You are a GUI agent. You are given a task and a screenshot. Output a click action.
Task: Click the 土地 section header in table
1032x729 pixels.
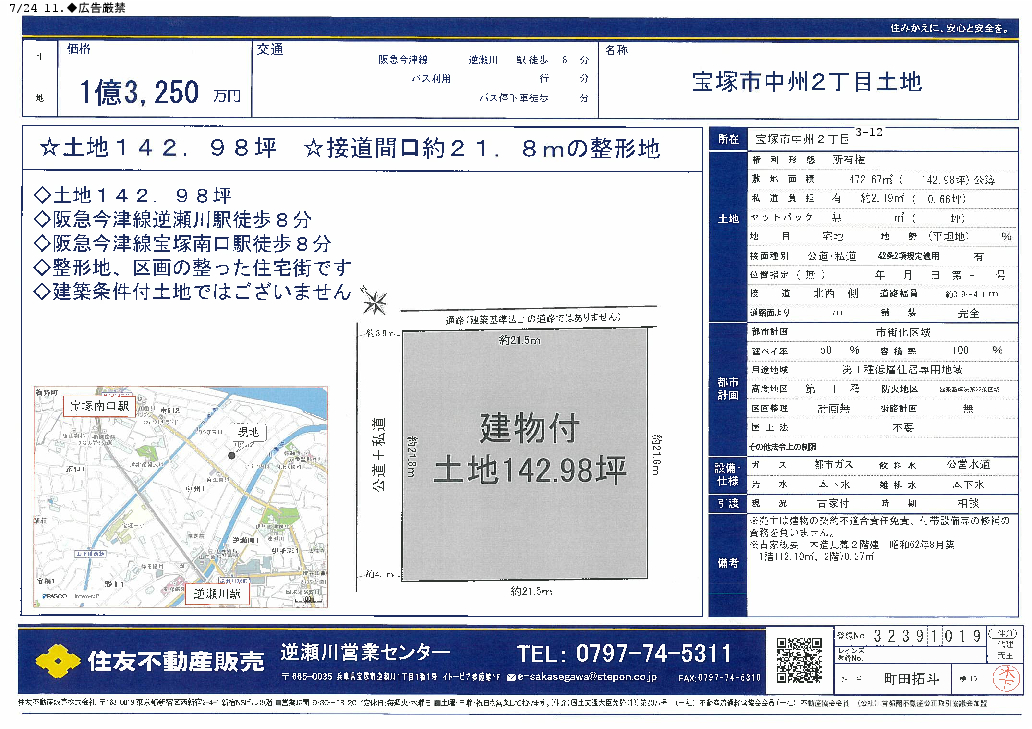click(x=727, y=219)
